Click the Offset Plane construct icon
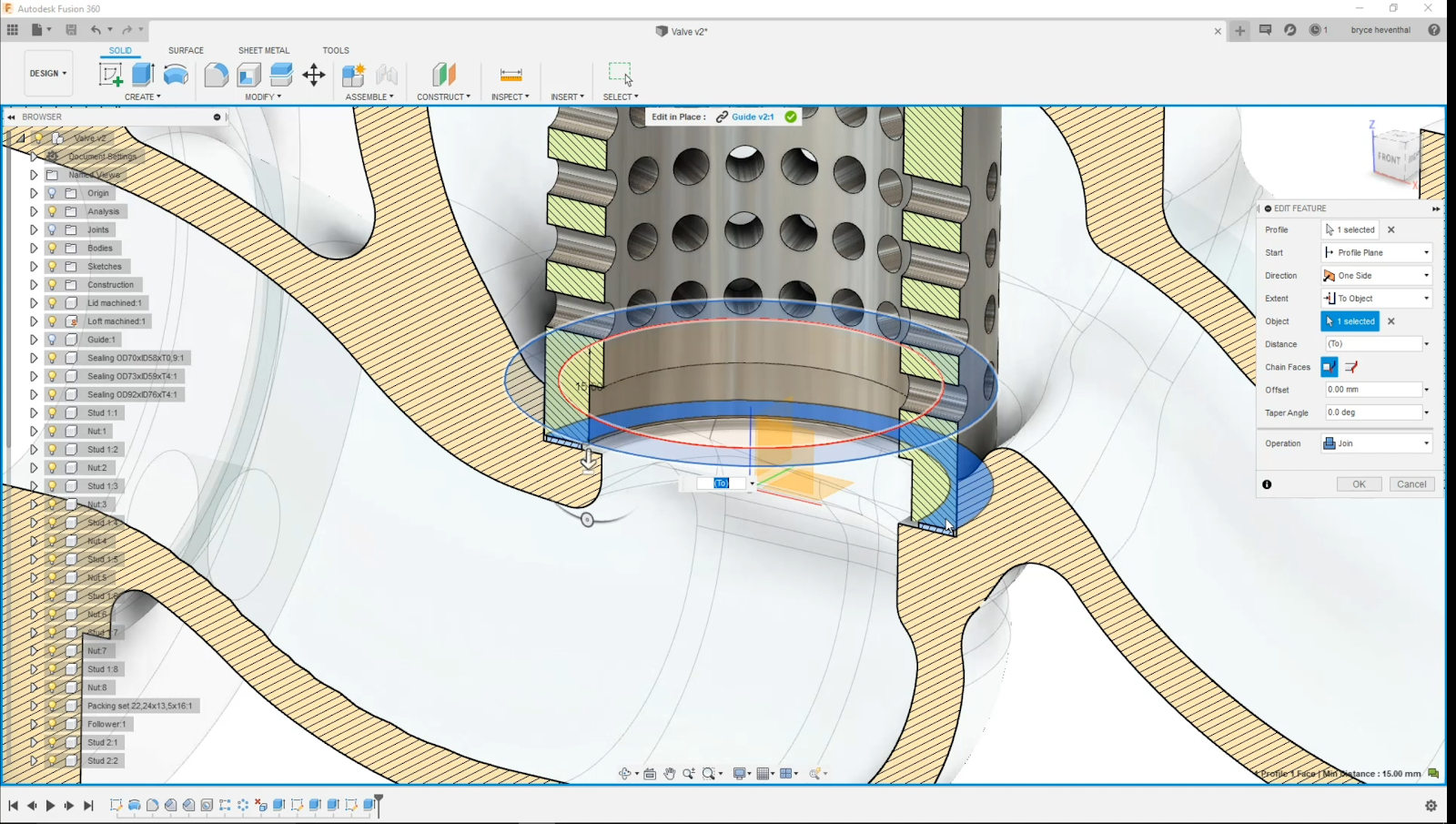This screenshot has height=824, width=1456. pyautogui.click(x=444, y=75)
